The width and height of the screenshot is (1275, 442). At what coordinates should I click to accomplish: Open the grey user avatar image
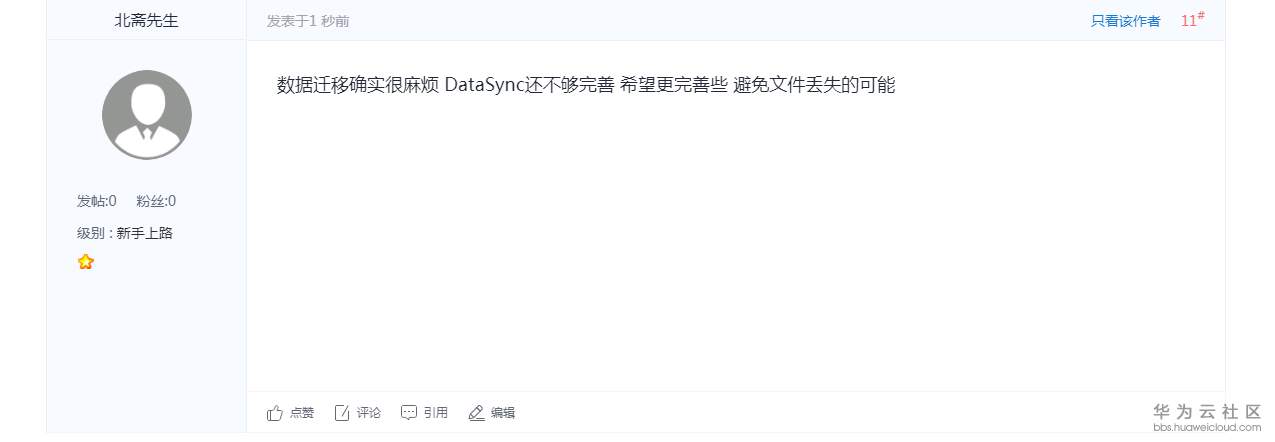pos(147,114)
